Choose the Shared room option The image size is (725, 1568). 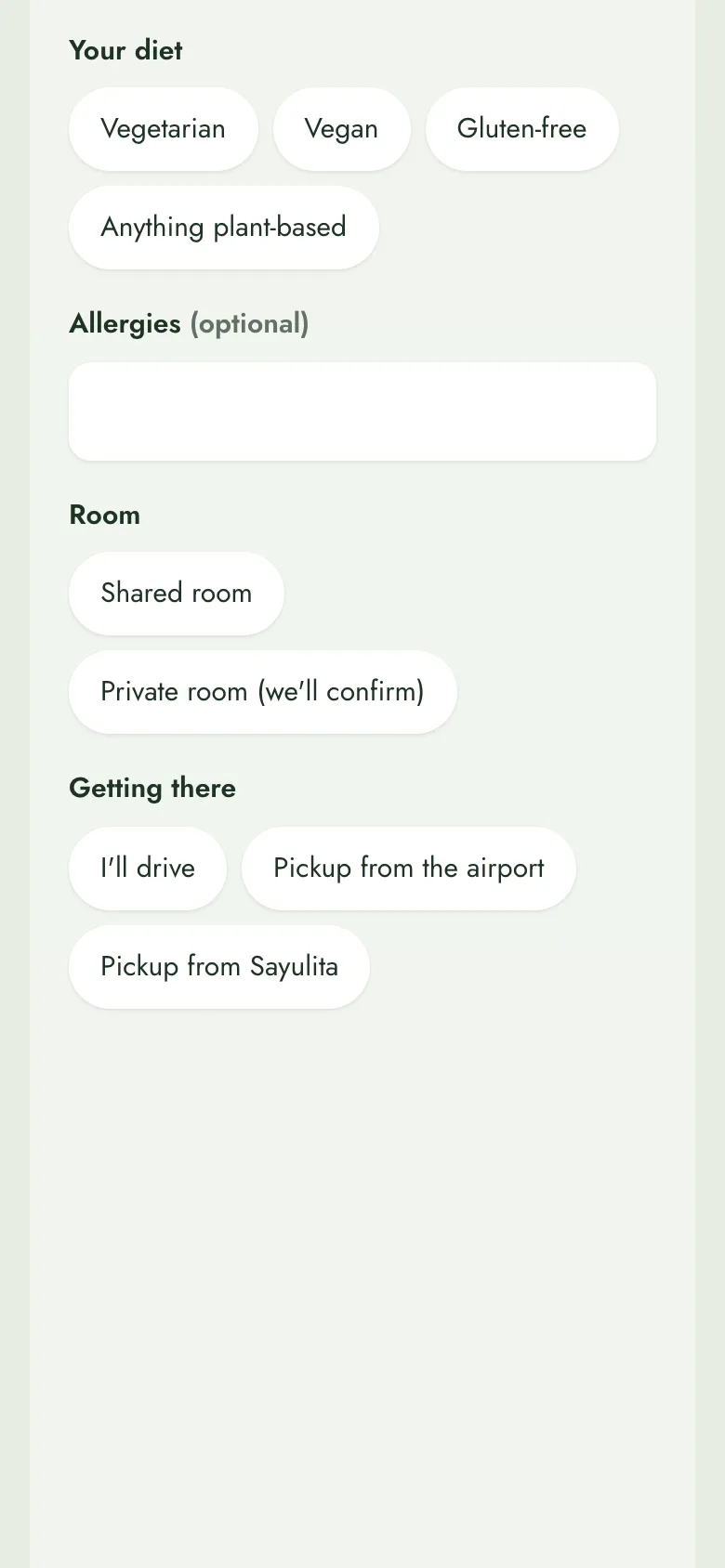coord(176,594)
